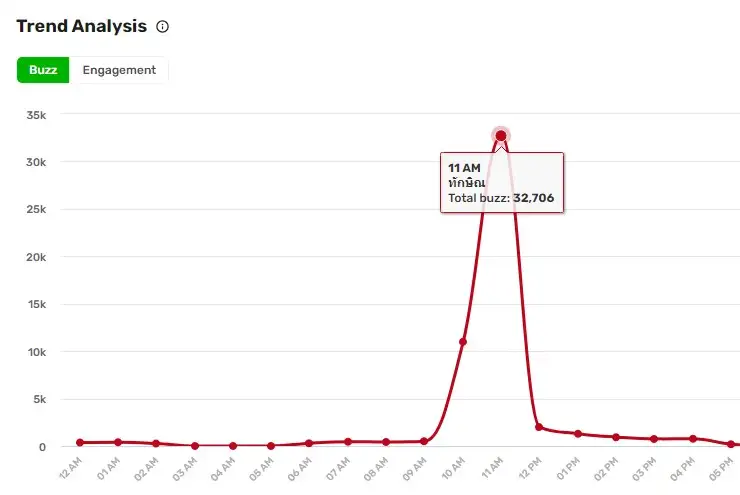Click the 06 AM data point

(309, 443)
